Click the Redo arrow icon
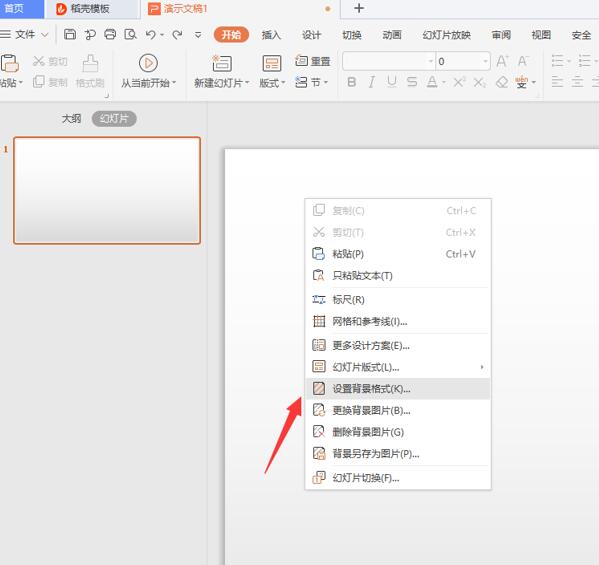This screenshot has height=565, width=599. point(177,35)
